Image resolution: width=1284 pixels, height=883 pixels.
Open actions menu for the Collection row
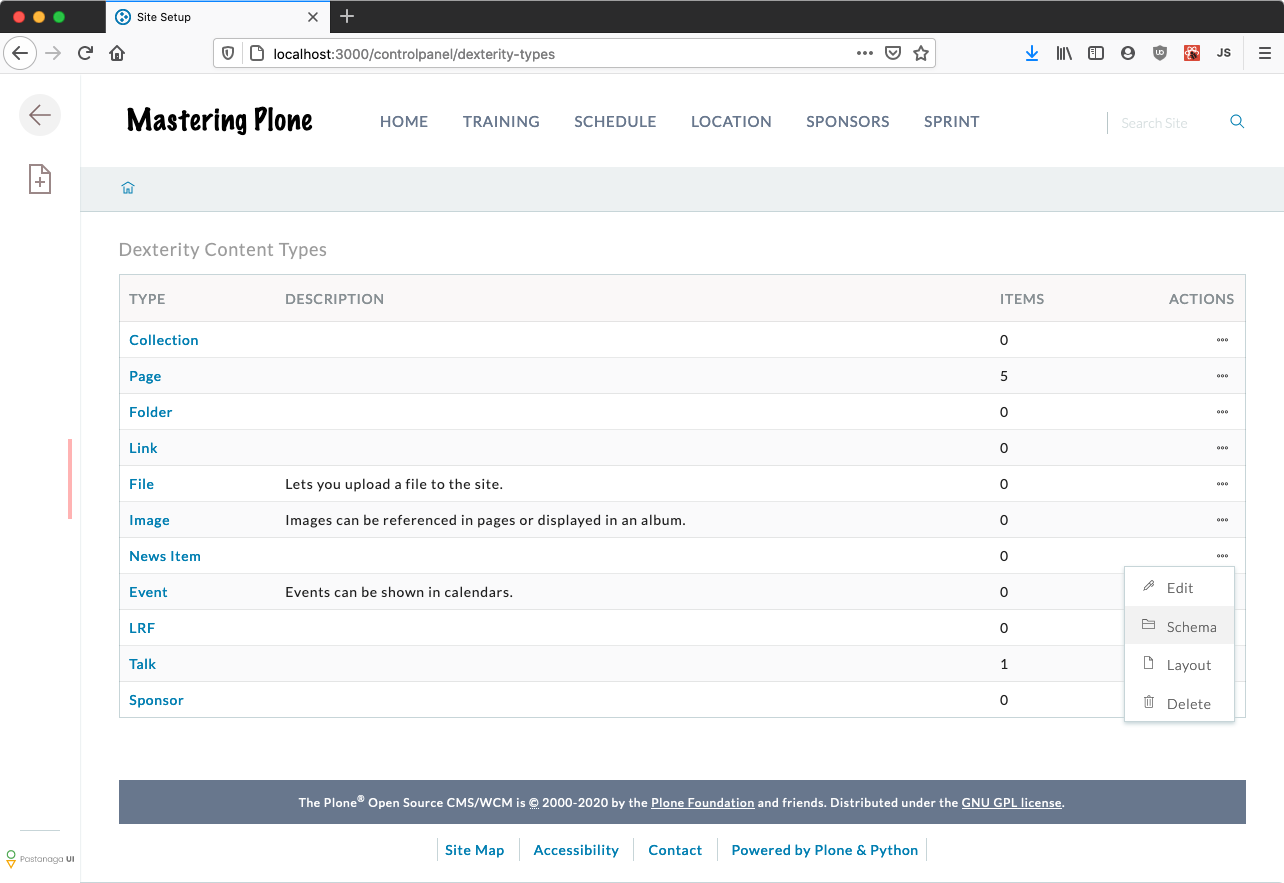coord(1222,340)
